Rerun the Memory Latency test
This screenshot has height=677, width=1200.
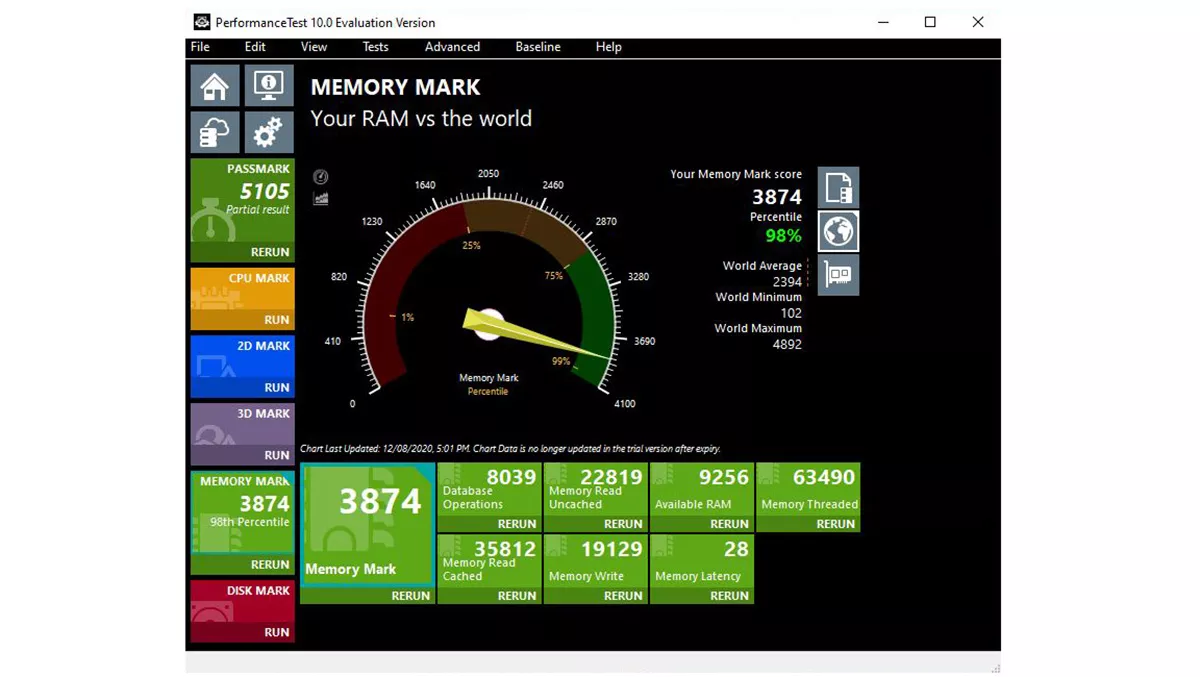coord(729,596)
